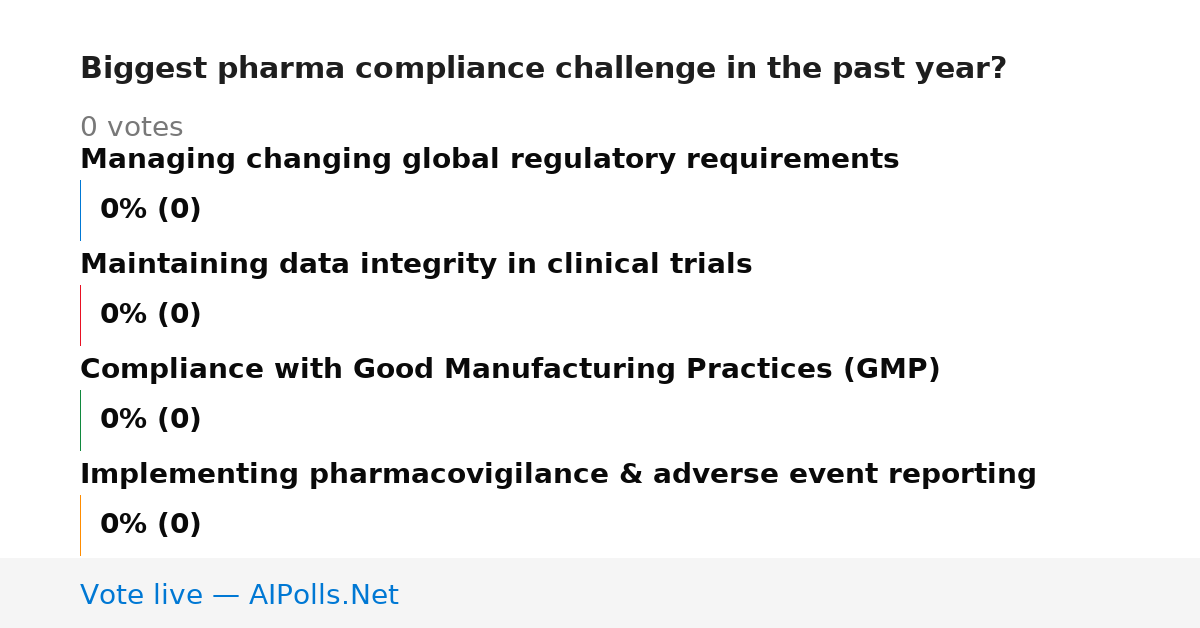This screenshot has width=1200, height=628.
Task: Click the '(GMP)' abbreviation text
Action: point(892,370)
